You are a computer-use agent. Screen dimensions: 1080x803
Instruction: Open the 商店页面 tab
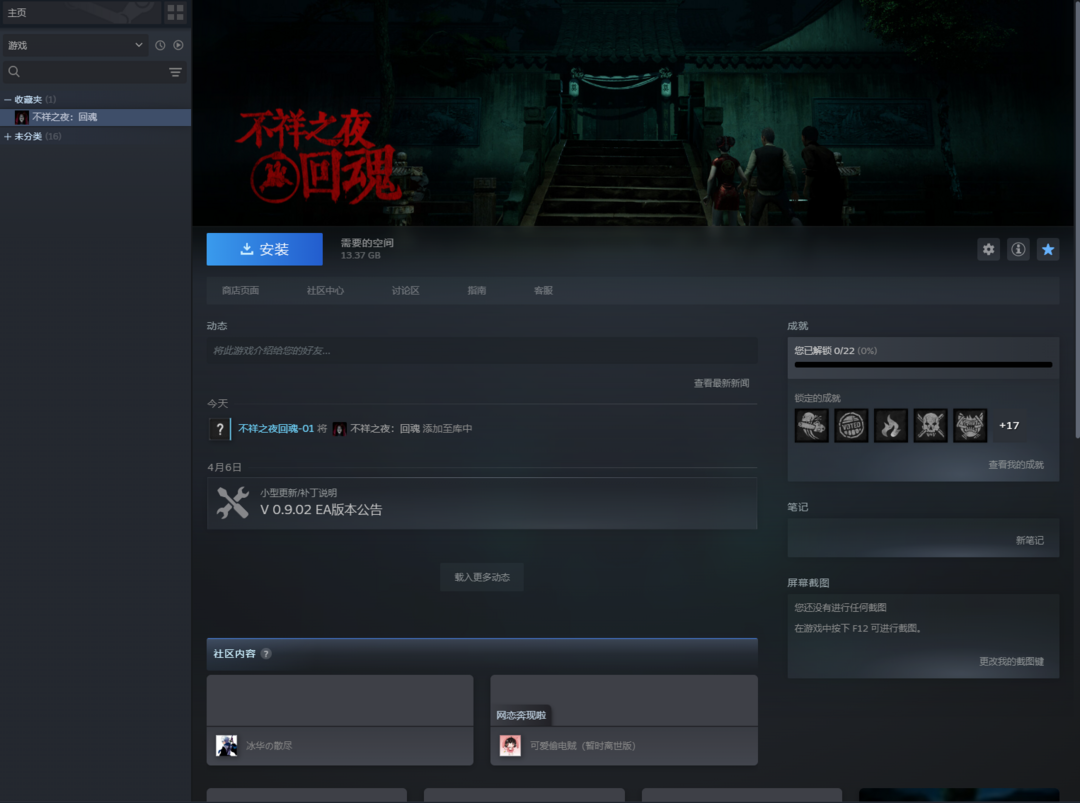(x=240, y=291)
